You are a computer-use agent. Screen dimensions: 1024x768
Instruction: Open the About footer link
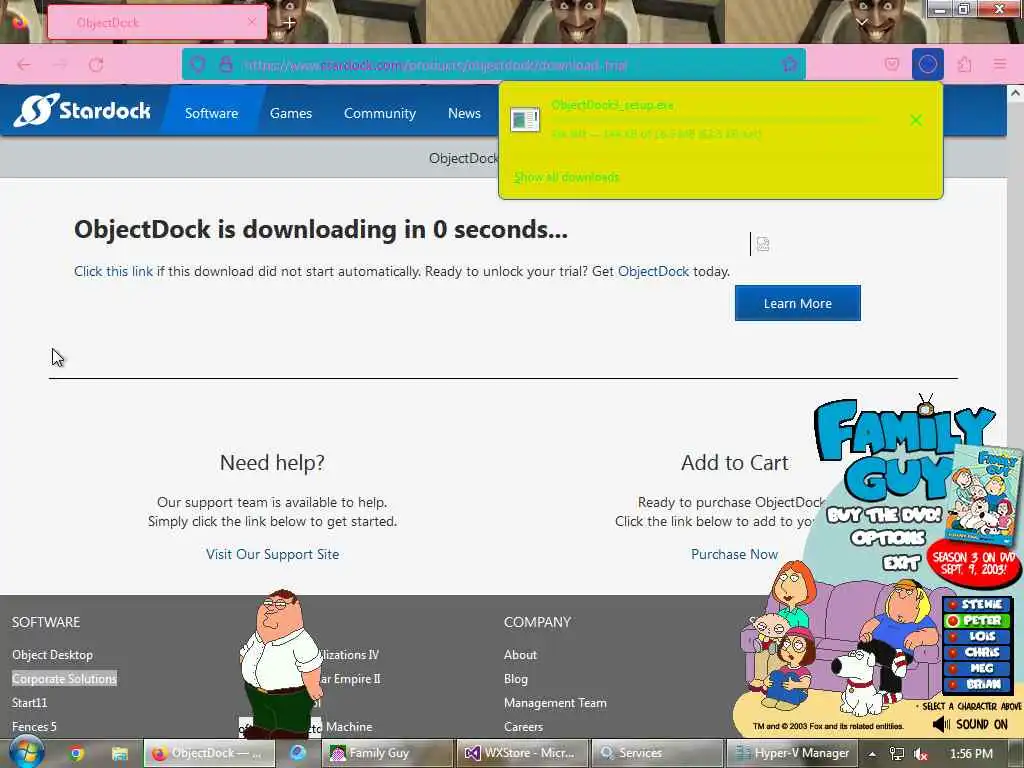click(520, 654)
